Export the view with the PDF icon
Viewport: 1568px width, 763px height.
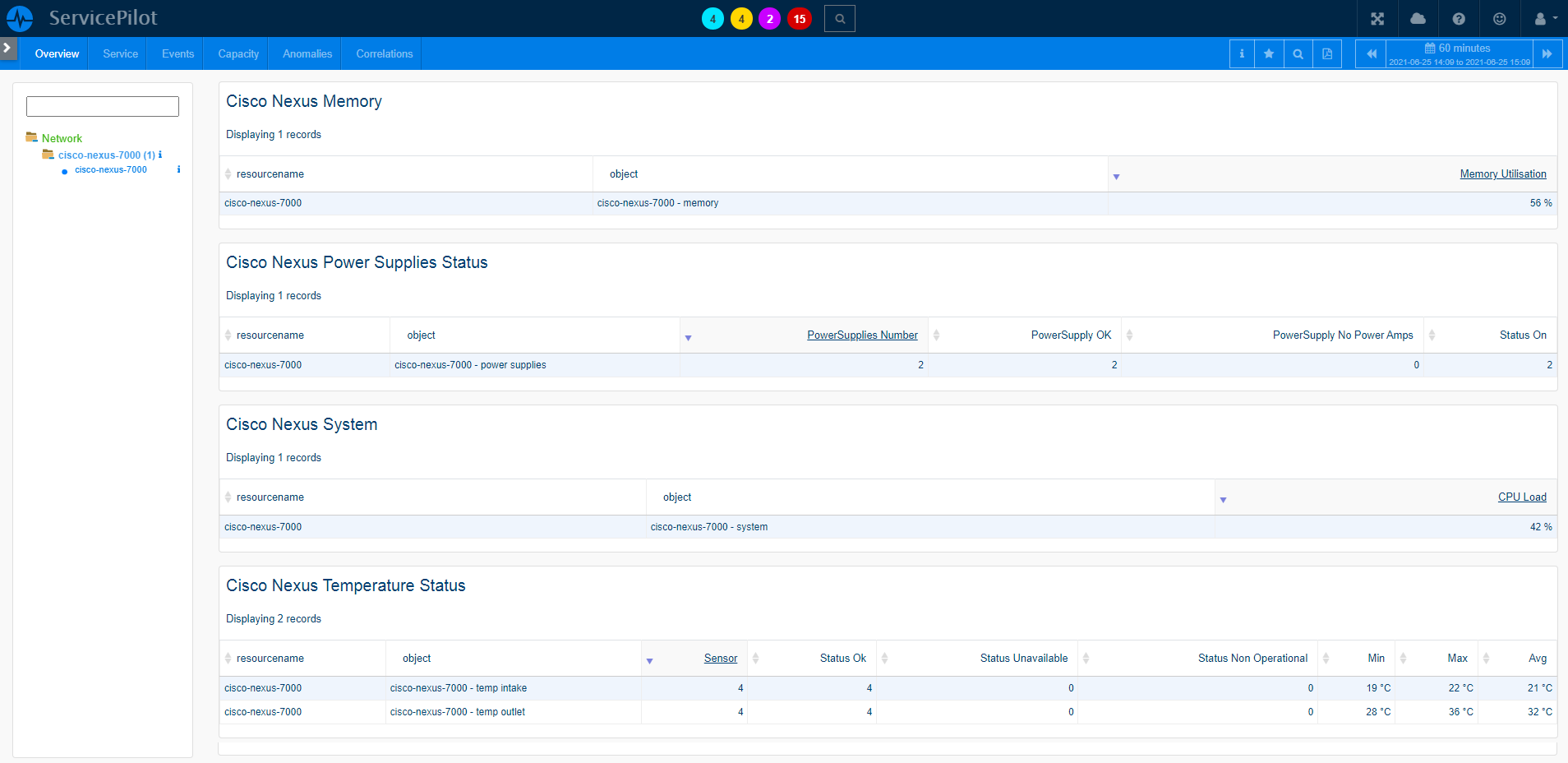point(1326,54)
